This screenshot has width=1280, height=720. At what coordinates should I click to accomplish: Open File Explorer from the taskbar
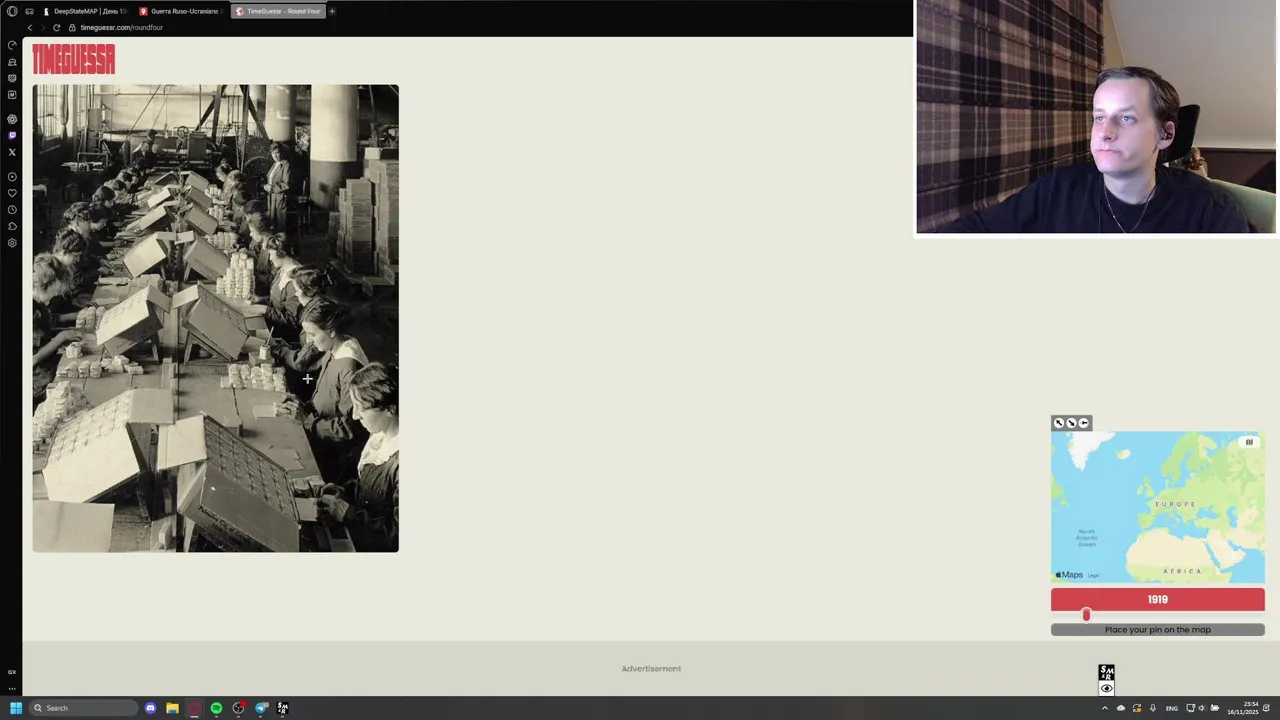[172, 708]
